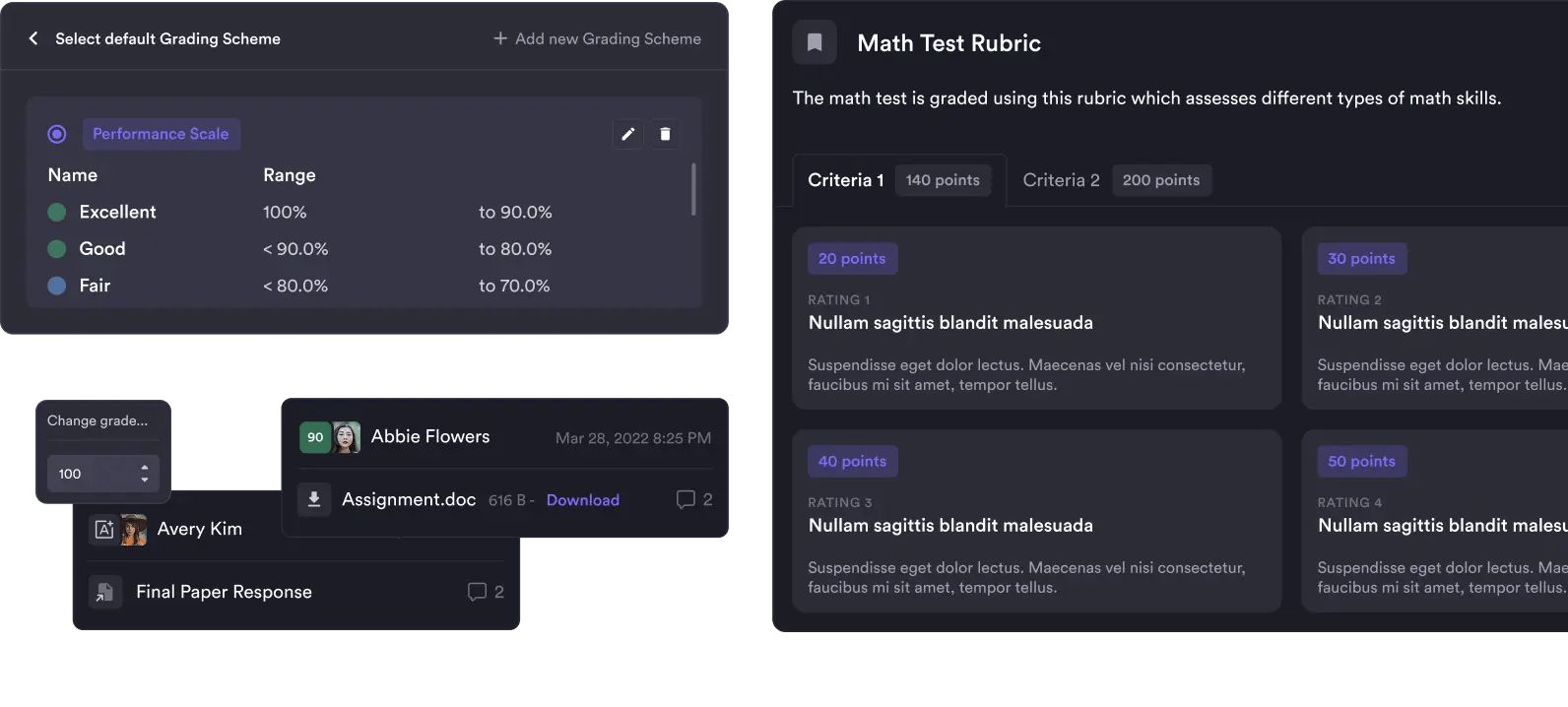
Task: Click the linked file icon for Final Paper Response
Action: click(x=103, y=592)
